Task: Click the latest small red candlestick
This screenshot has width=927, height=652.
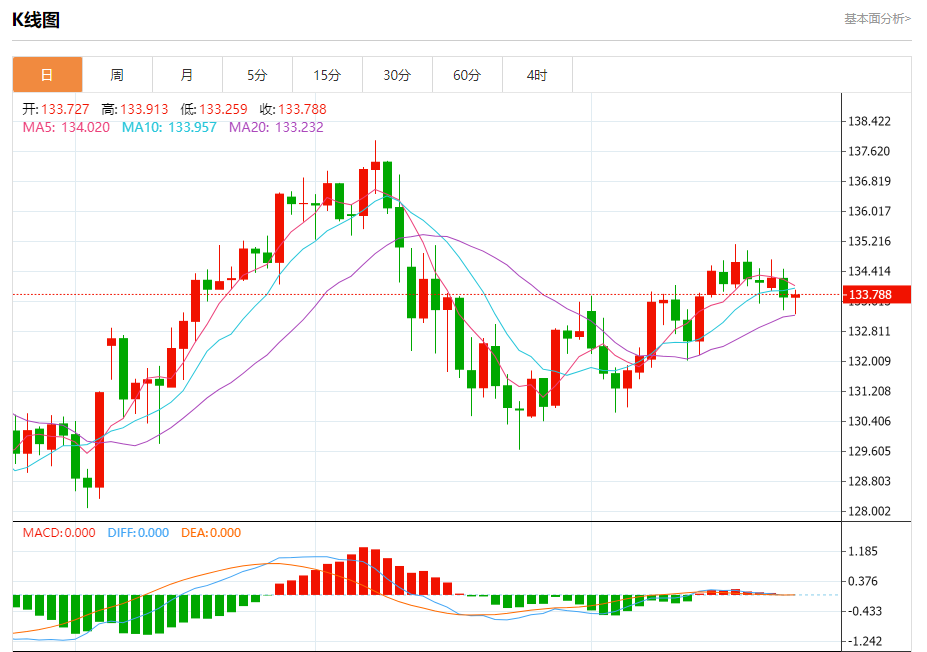Action: click(x=795, y=296)
